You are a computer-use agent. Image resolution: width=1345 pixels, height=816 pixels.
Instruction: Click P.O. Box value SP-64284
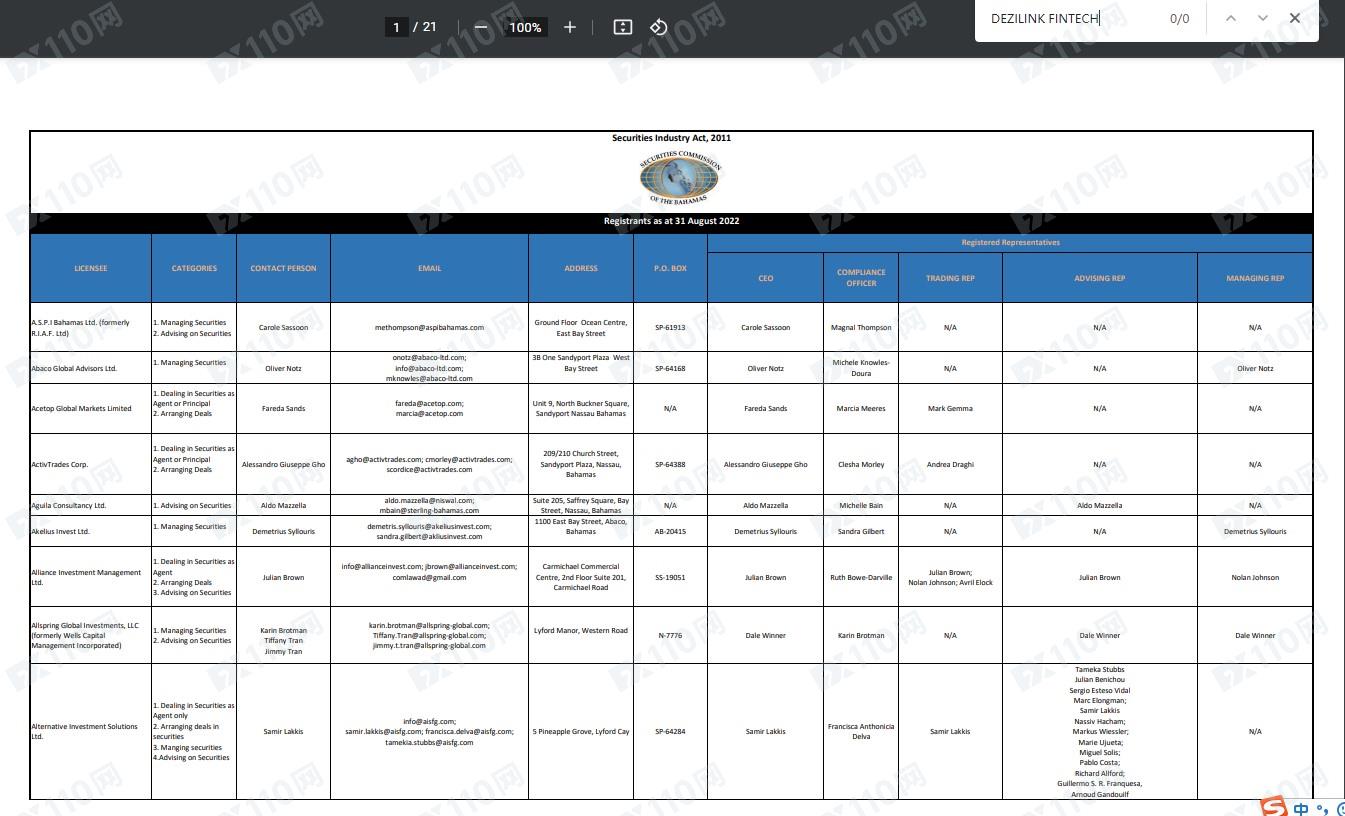pyautogui.click(x=670, y=731)
